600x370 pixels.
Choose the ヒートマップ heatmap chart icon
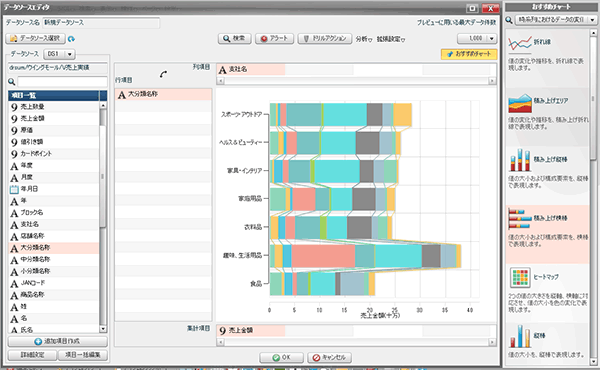pyautogui.click(x=520, y=277)
